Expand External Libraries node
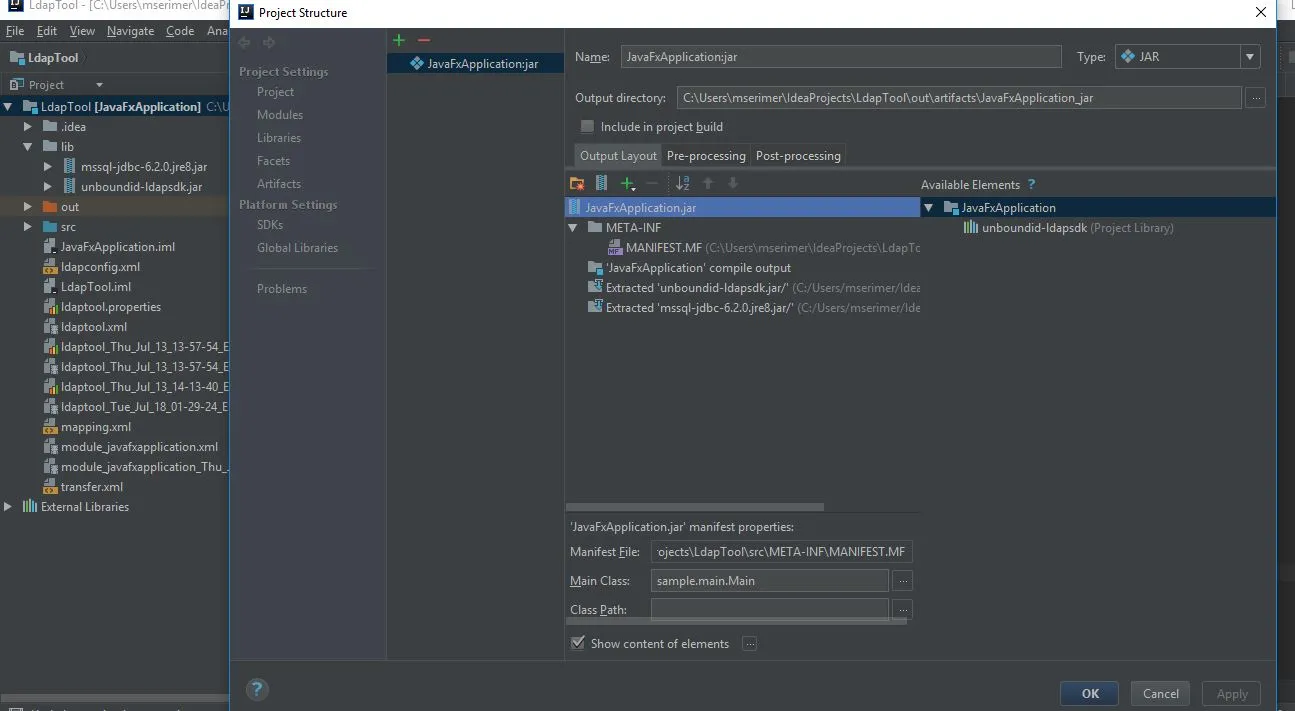Screen dimensions: 1295x711 tap(9, 507)
